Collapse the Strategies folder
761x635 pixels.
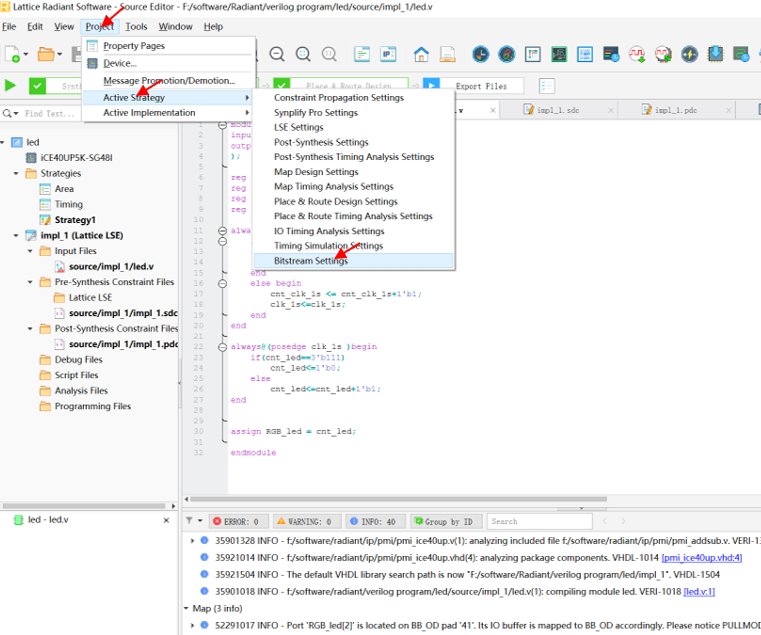tap(16, 173)
